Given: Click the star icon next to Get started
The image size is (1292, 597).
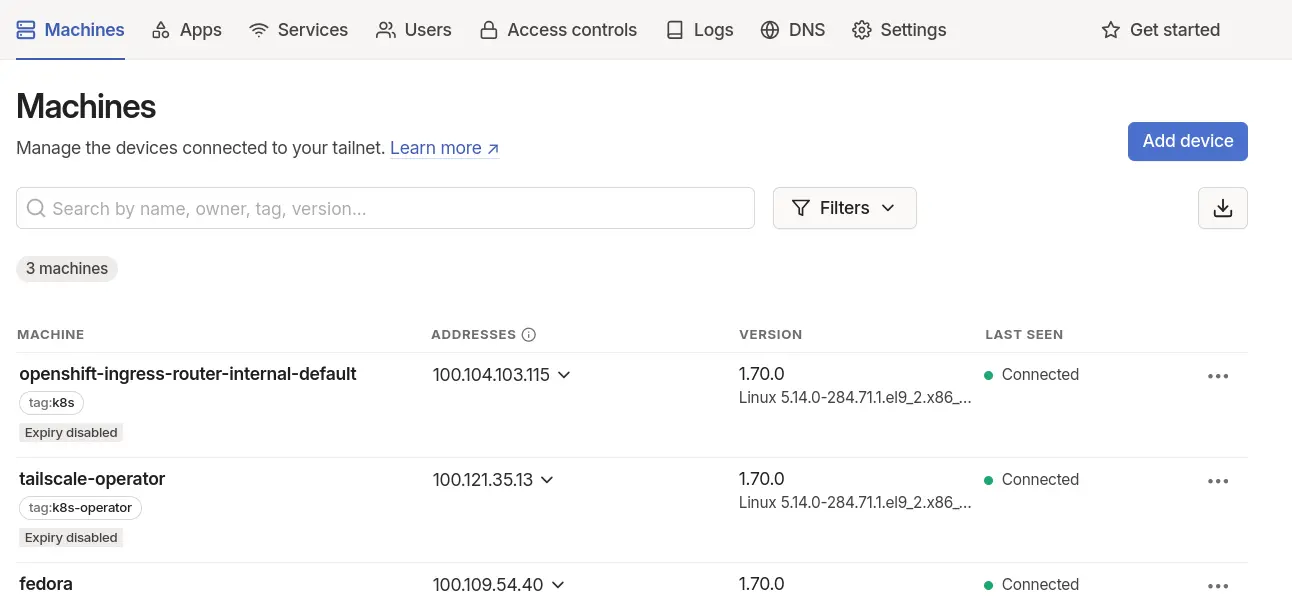Looking at the screenshot, I should 1110,30.
